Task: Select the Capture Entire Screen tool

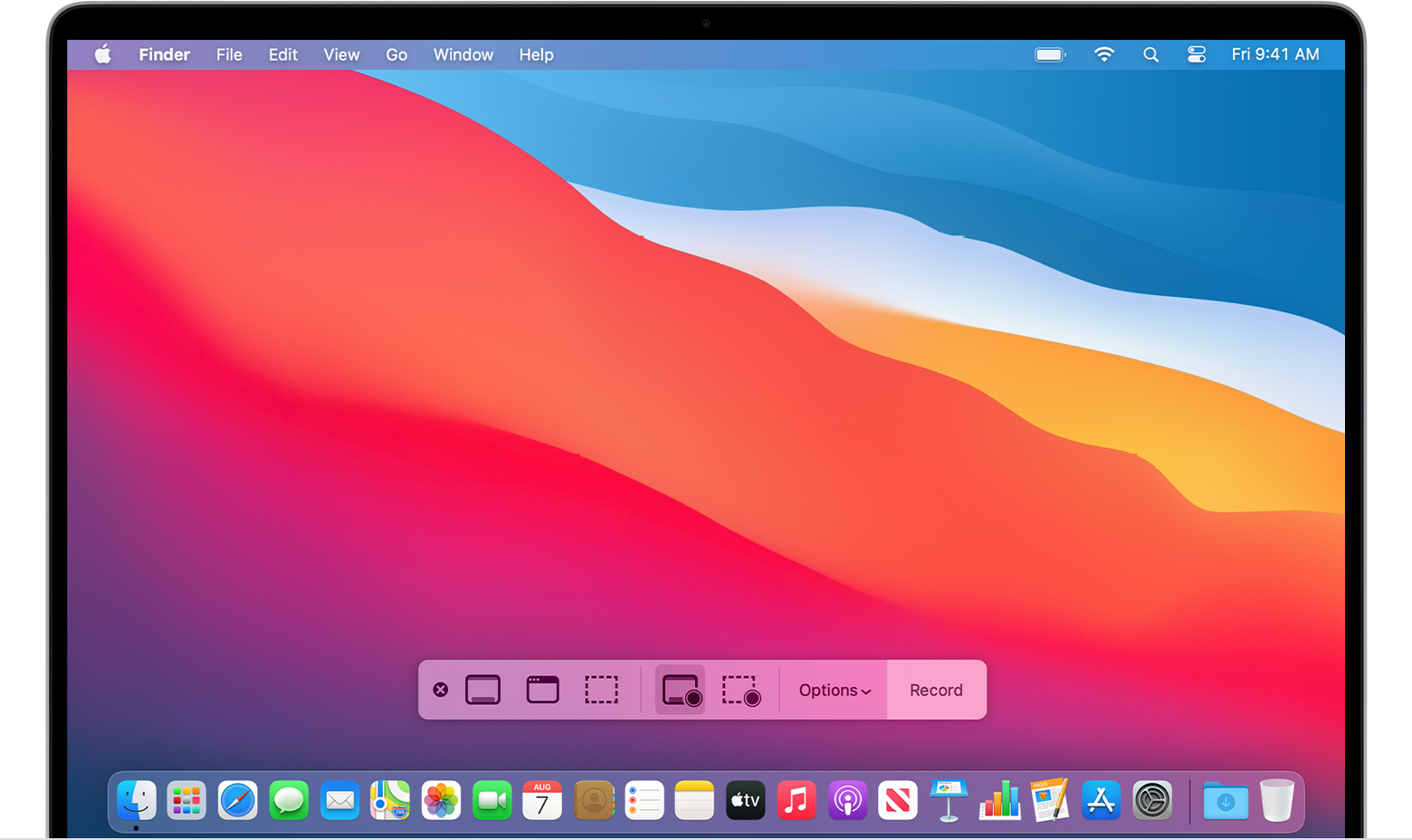Action: click(x=482, y=689)
